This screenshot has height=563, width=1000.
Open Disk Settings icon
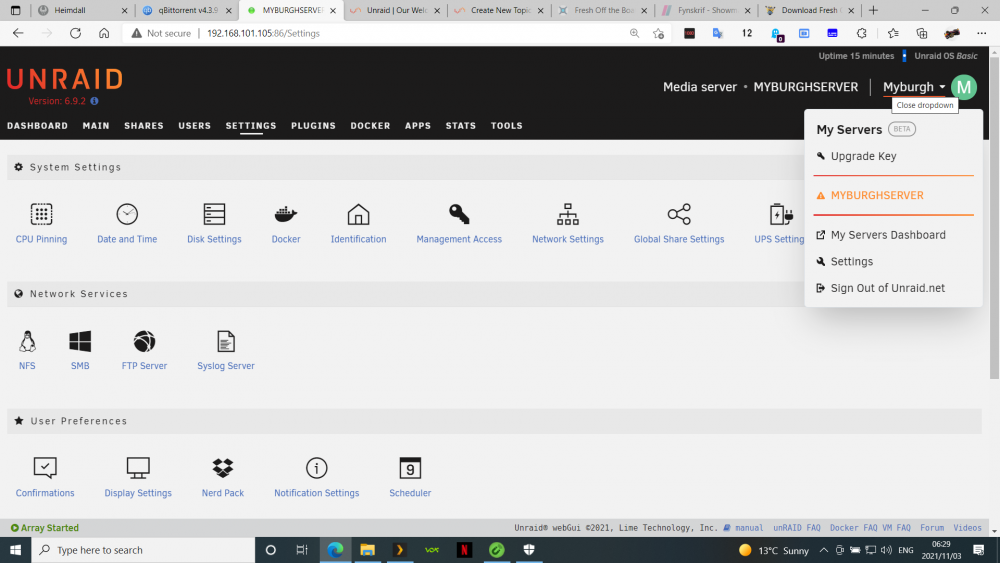(x=214, y=214)
